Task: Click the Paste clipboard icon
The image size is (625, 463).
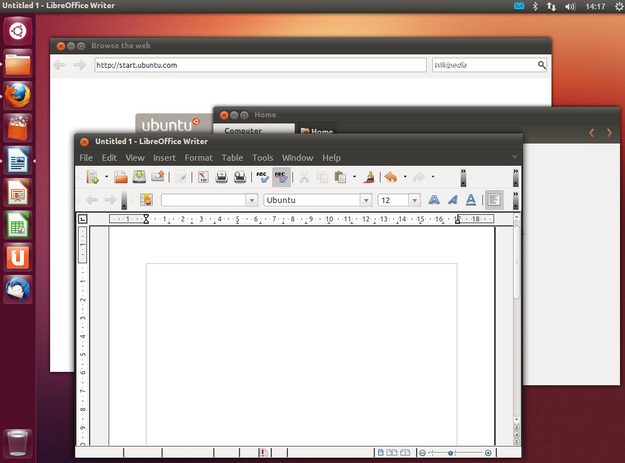Action: pyautogui.click(x=340, y=177)
